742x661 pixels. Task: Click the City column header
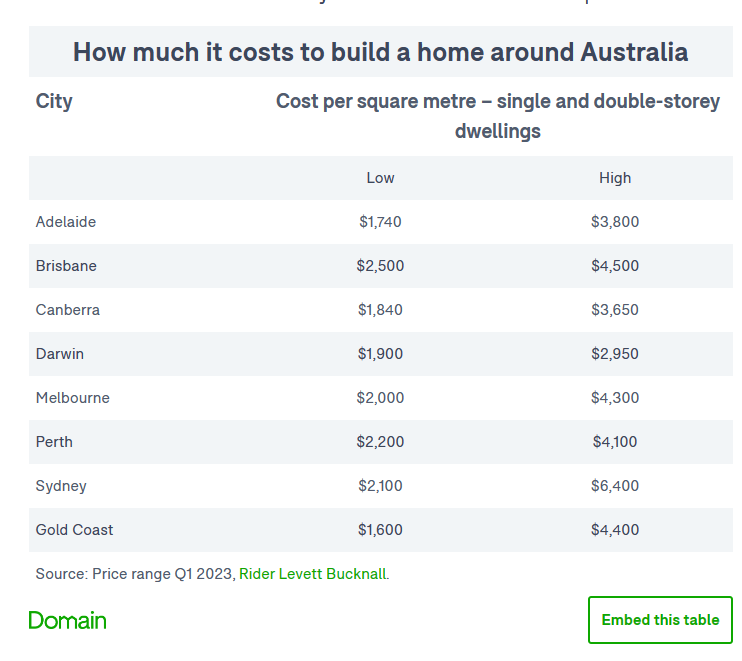54,101
